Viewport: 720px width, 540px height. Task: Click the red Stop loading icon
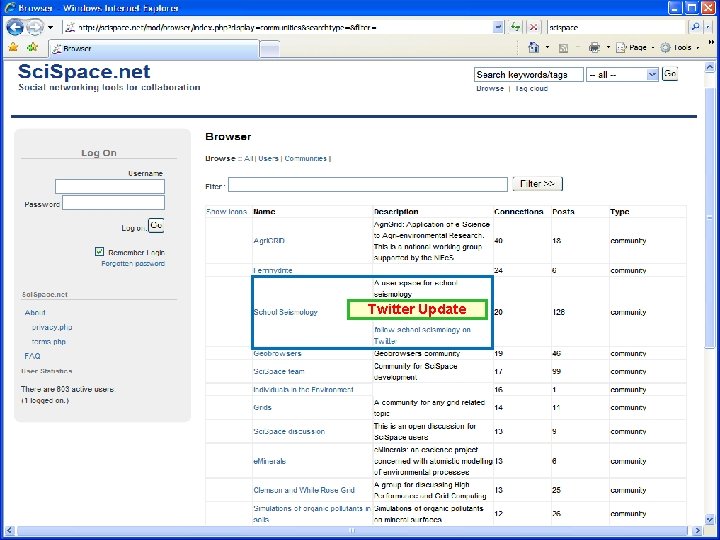click(533, 28)
